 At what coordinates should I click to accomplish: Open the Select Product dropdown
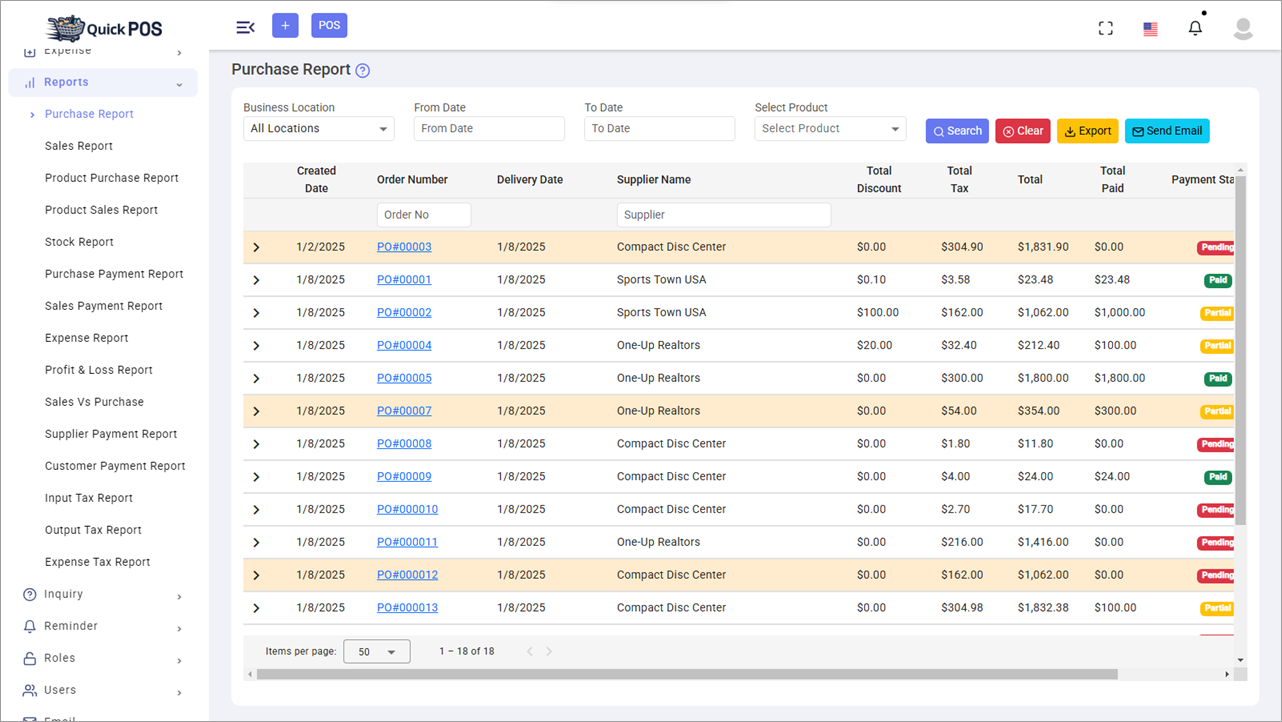(830, 128)
